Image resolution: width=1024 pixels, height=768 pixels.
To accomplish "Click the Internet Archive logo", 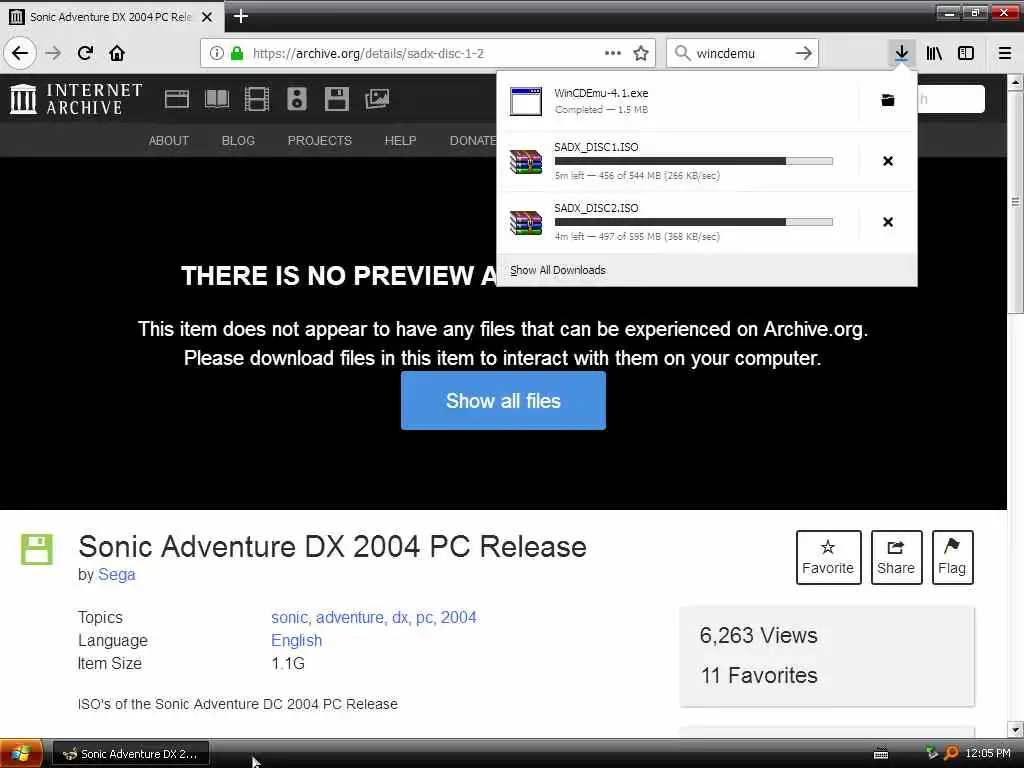I will tap(76, 99).
